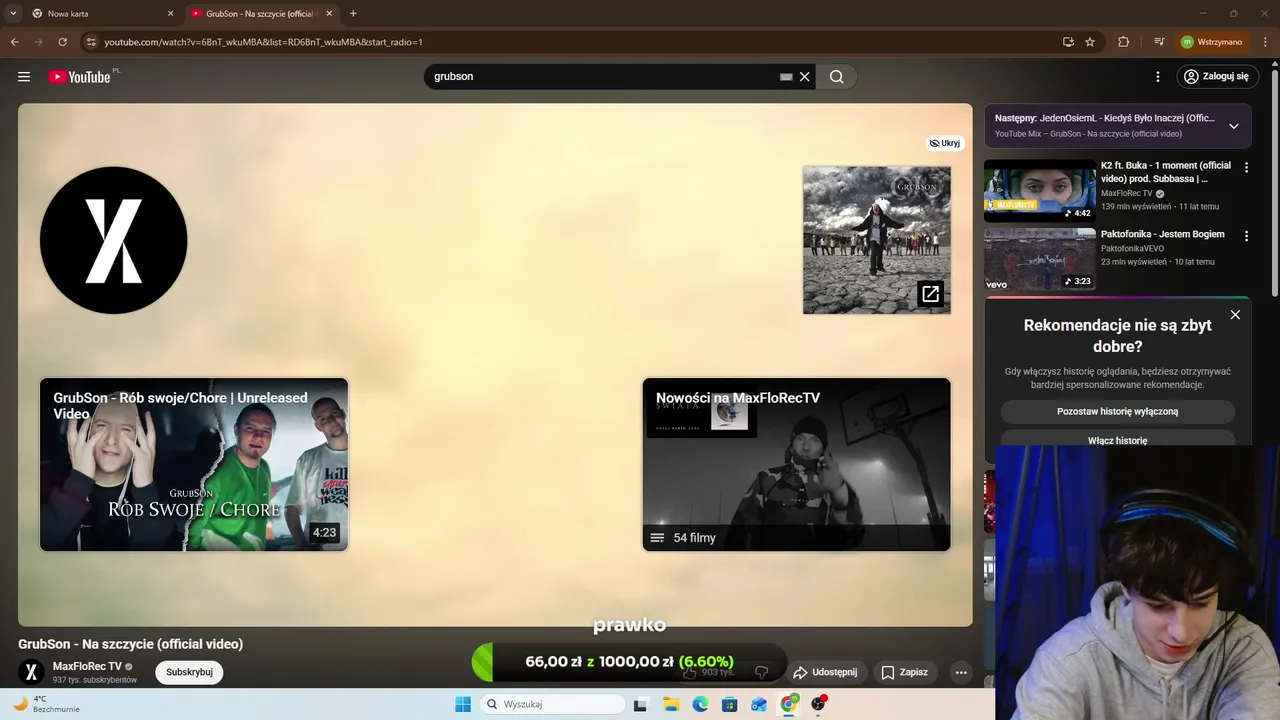Open more actions menu beside Zapisz
Viewport: 1280px width, 720px height.
click(x=961, y=672)
